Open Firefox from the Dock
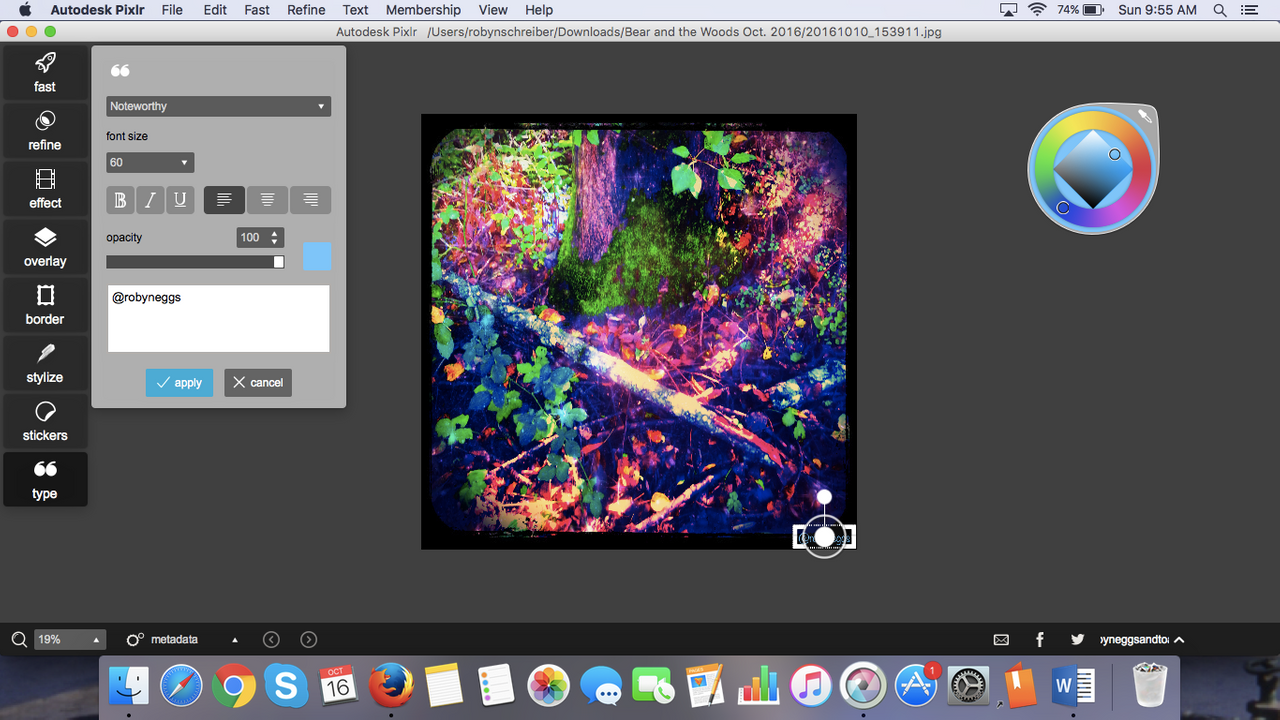This screenshot has width=1280, height=720. click(390, 686)
